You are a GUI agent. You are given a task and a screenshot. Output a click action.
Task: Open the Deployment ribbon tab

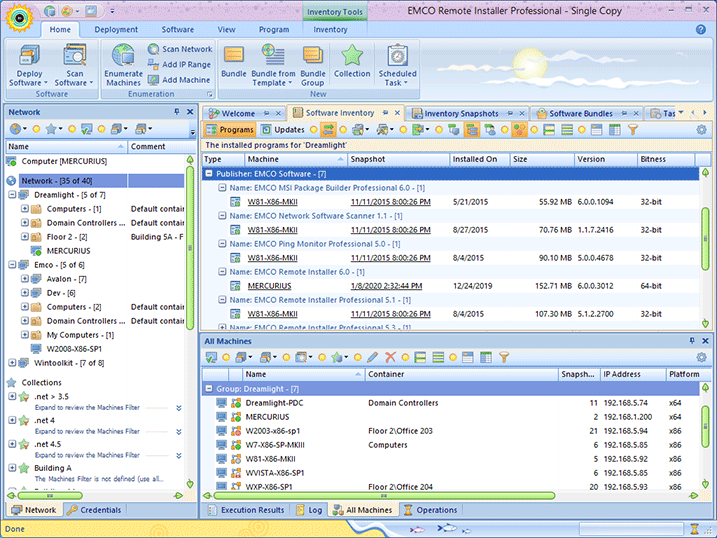[116, 30]
